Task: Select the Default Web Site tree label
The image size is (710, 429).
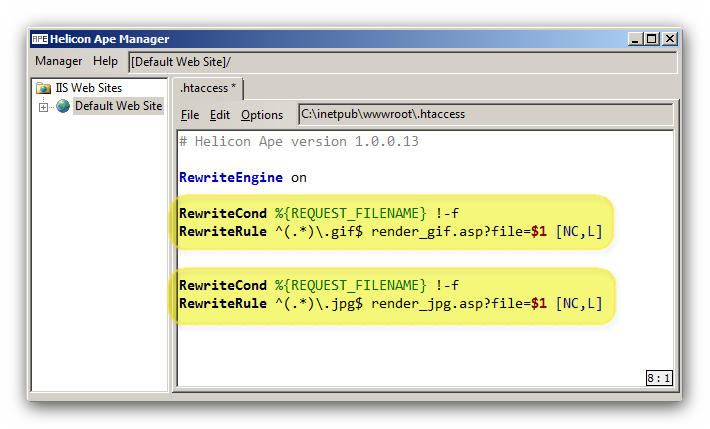Action: [118, 106]
